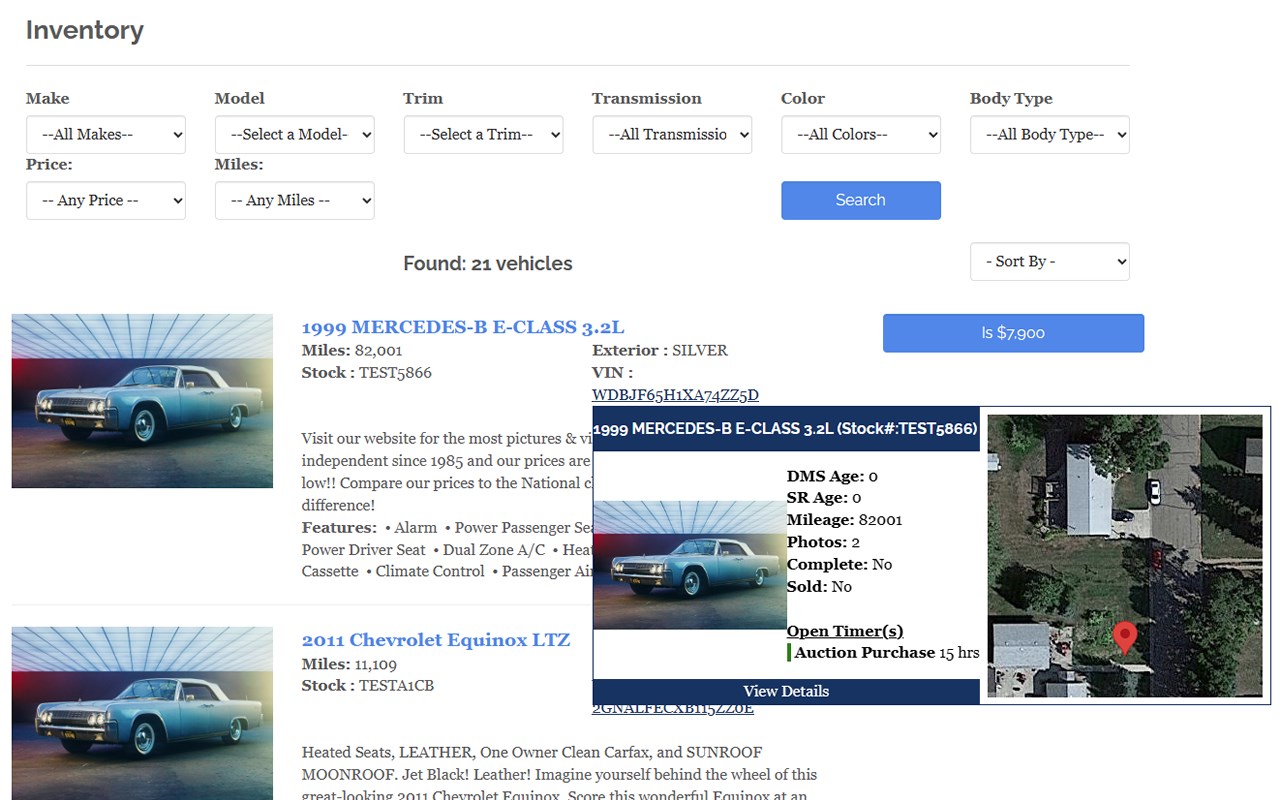Click the Found: 21 vehicles text
Viewport: 1280px width, 800px height.
pyautogui.click(x=488, y=264)
